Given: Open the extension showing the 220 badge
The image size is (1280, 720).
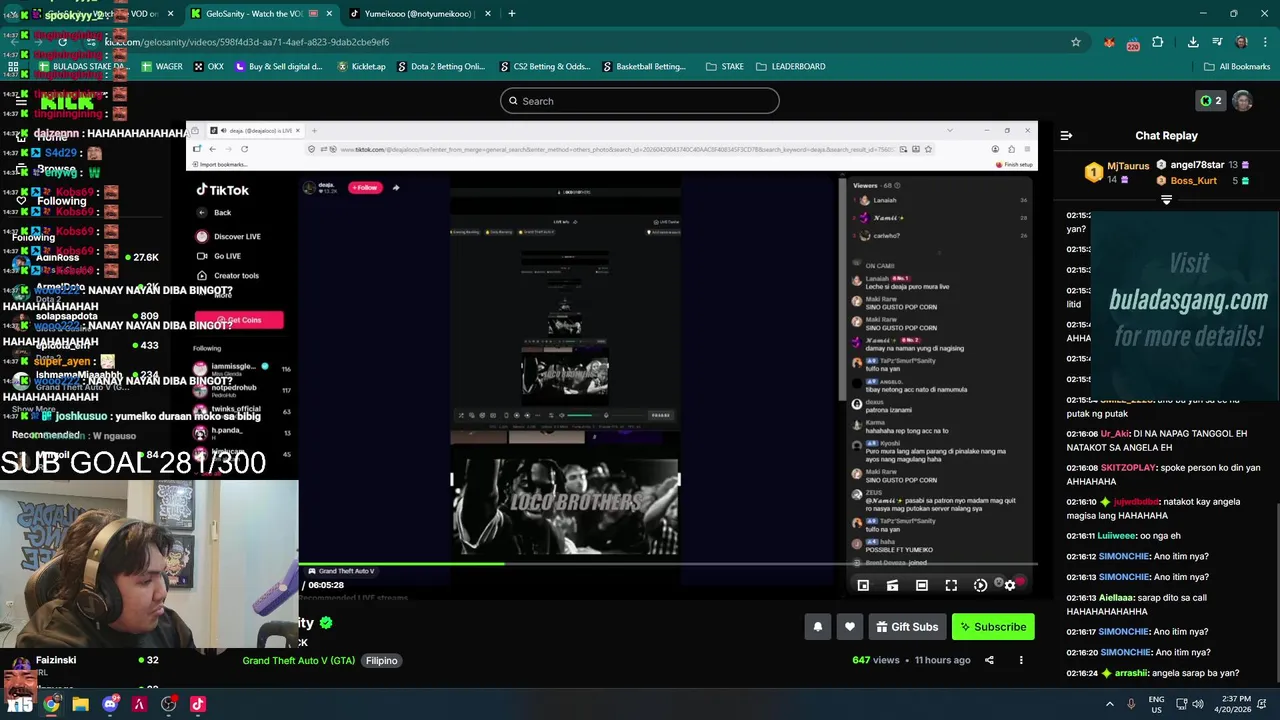Looking at the screenshot, I should coord(1133,42).
